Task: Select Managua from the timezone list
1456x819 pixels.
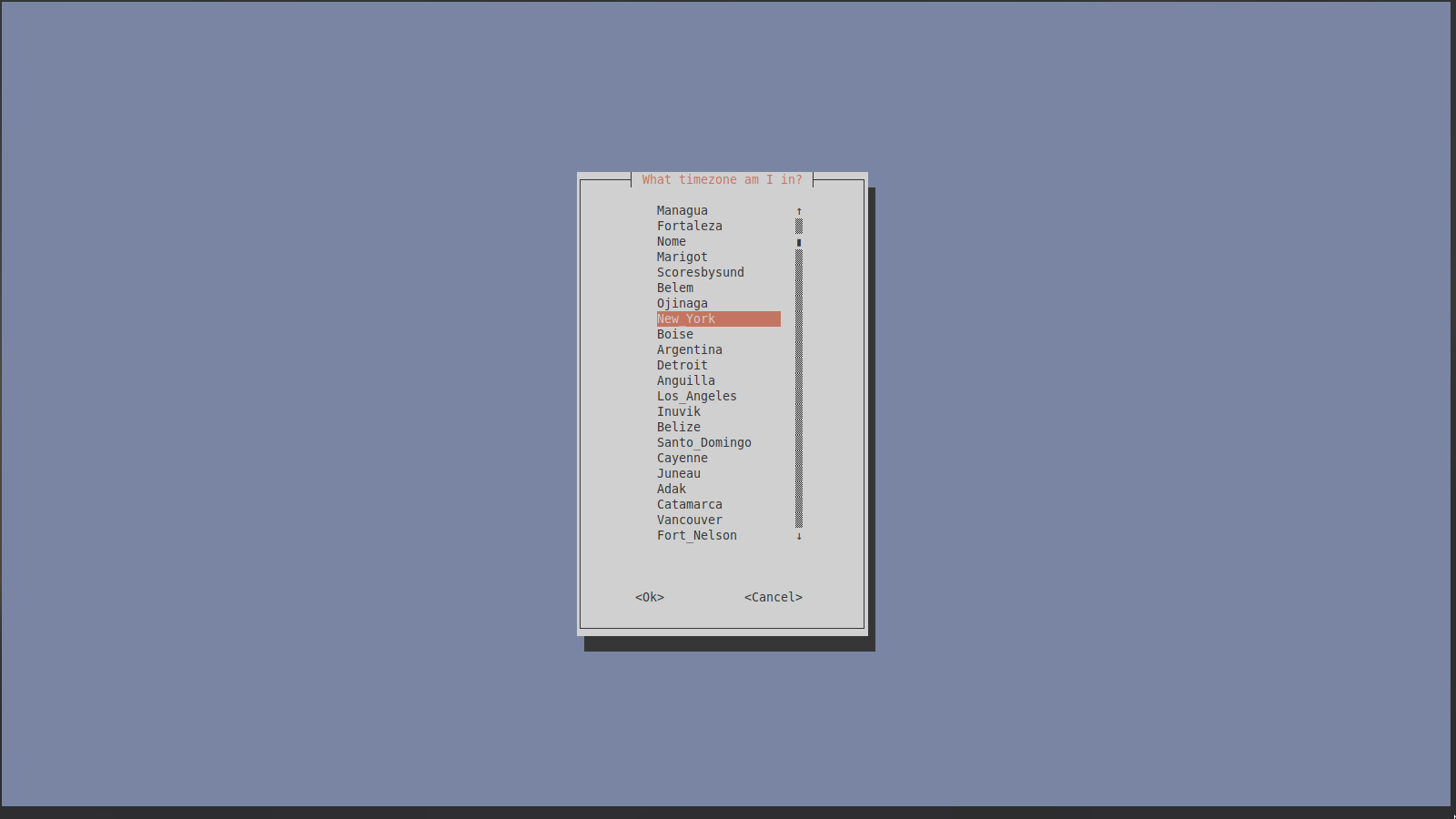Action: pos(682,210)
